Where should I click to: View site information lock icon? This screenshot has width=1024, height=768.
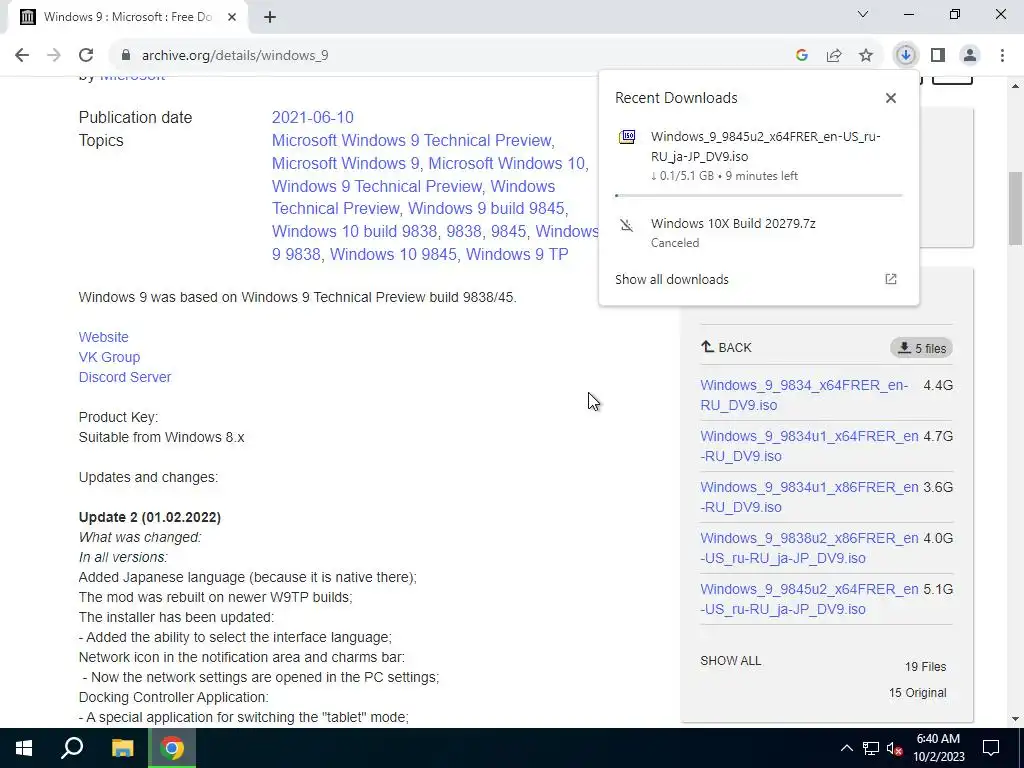click(126, 56)
